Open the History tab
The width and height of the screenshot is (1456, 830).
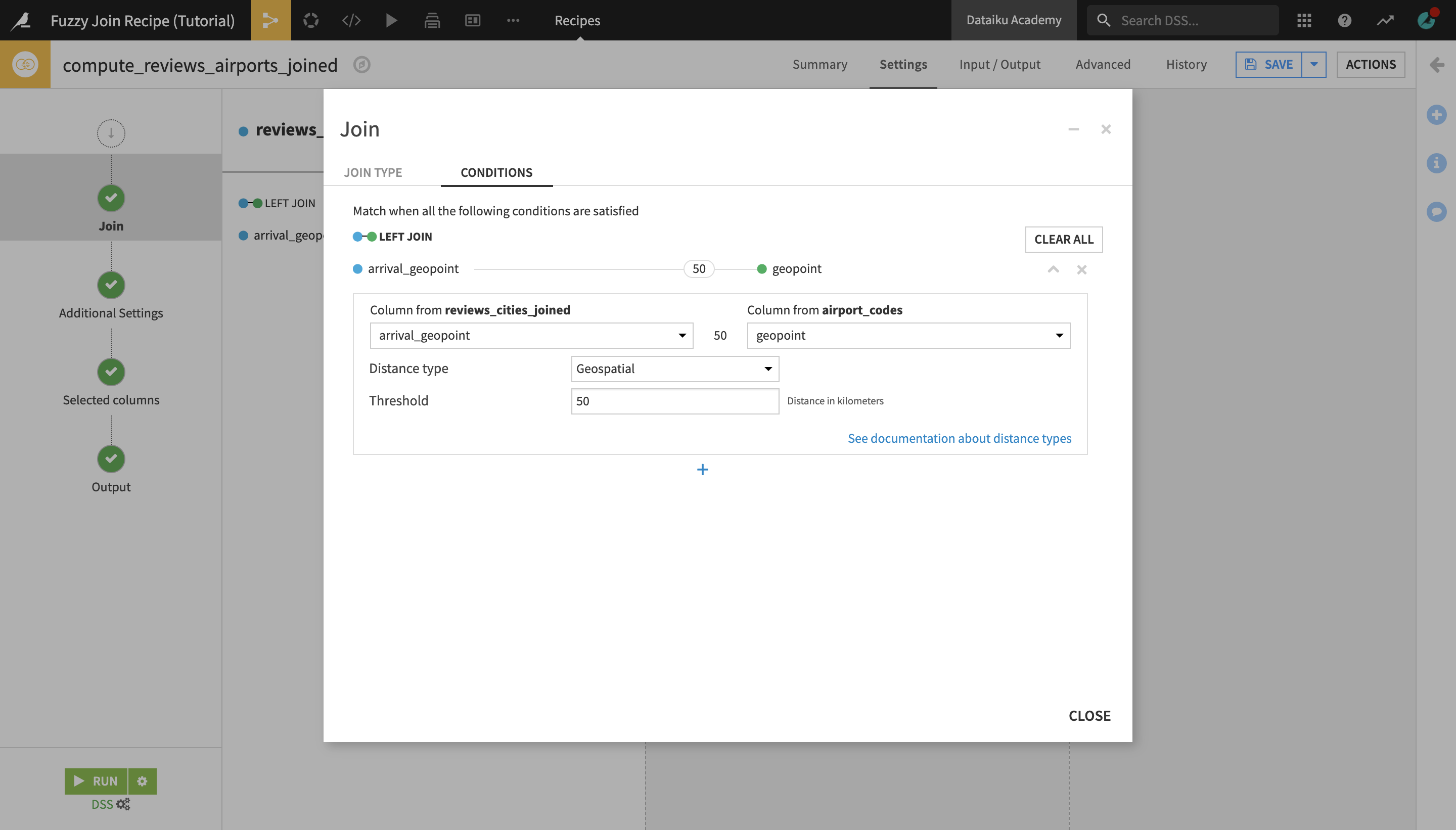click(x=1187, y=64)
